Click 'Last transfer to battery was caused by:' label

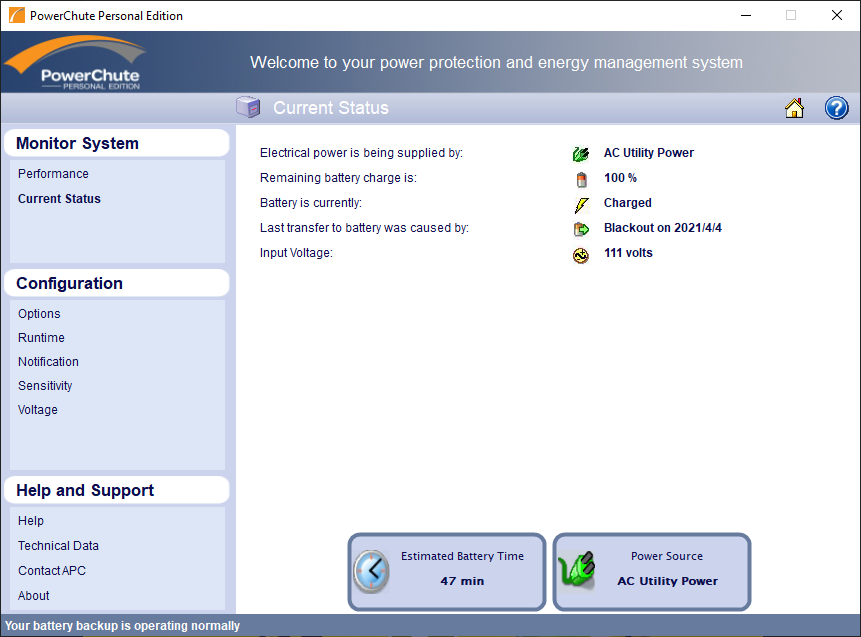364,228
